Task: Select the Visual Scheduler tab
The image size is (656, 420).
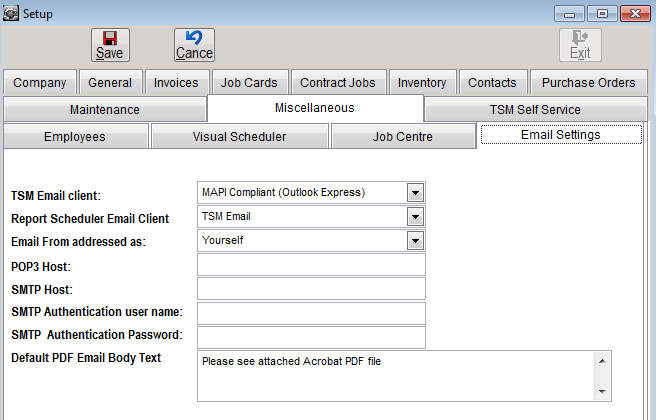Action: [x=238, y=137]
